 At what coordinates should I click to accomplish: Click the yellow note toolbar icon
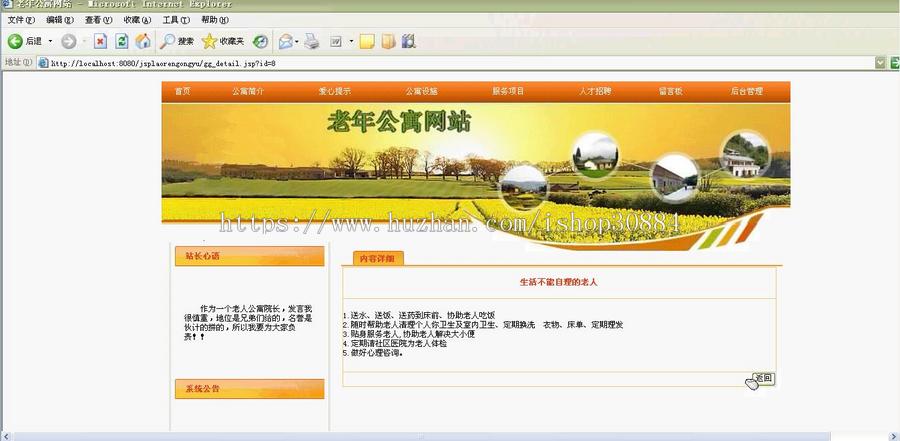[x=367, y=41]
